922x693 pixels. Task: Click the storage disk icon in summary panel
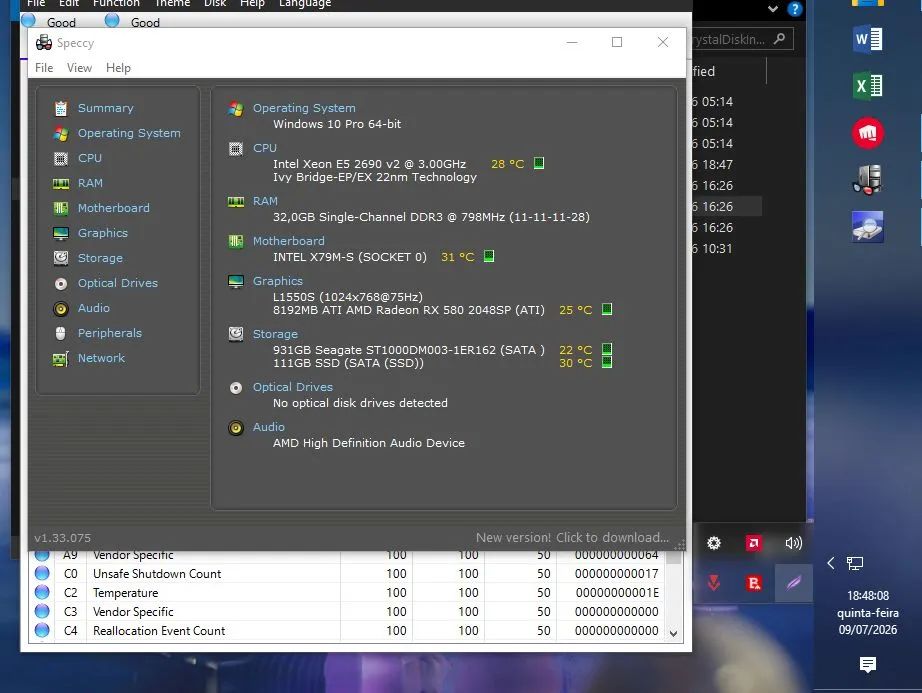(236, 334)
